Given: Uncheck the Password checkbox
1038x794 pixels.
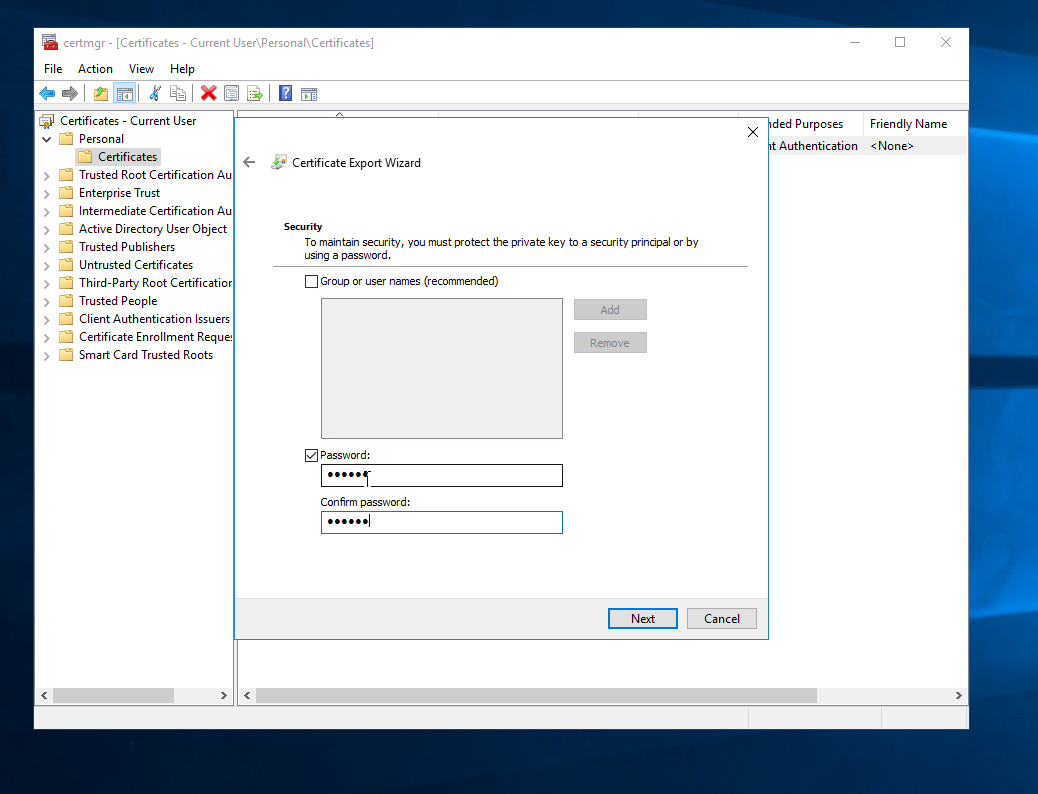Looking at the screenshot, I should [311, 456].
